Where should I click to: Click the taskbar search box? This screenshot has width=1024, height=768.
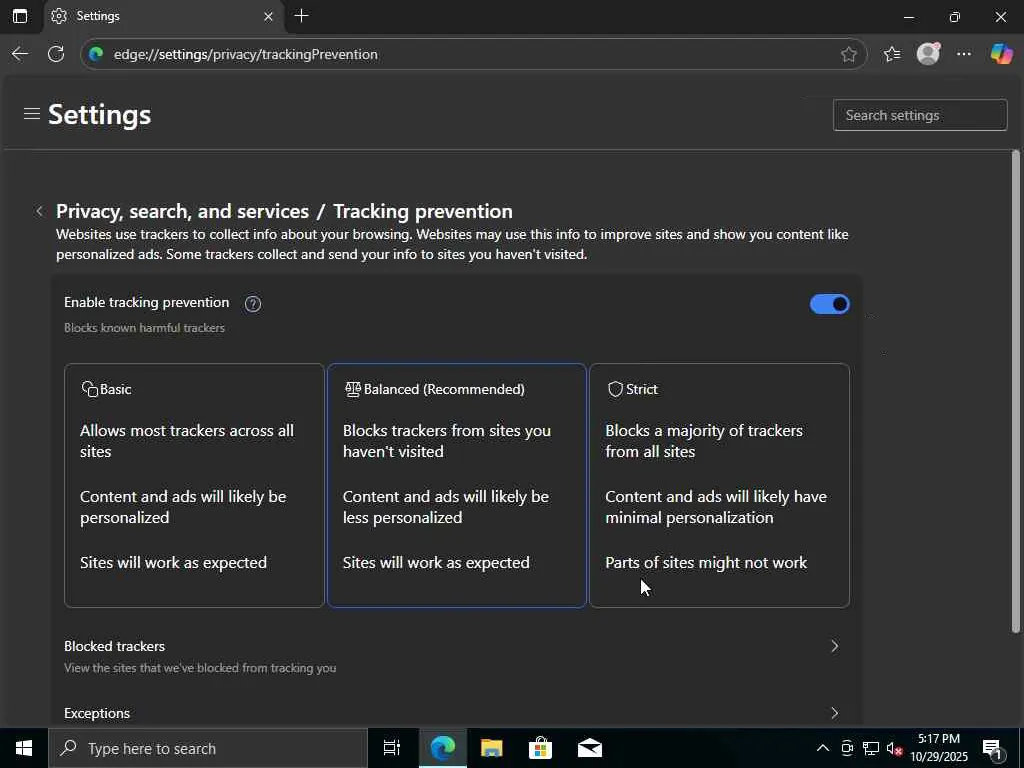coord(208,748)
